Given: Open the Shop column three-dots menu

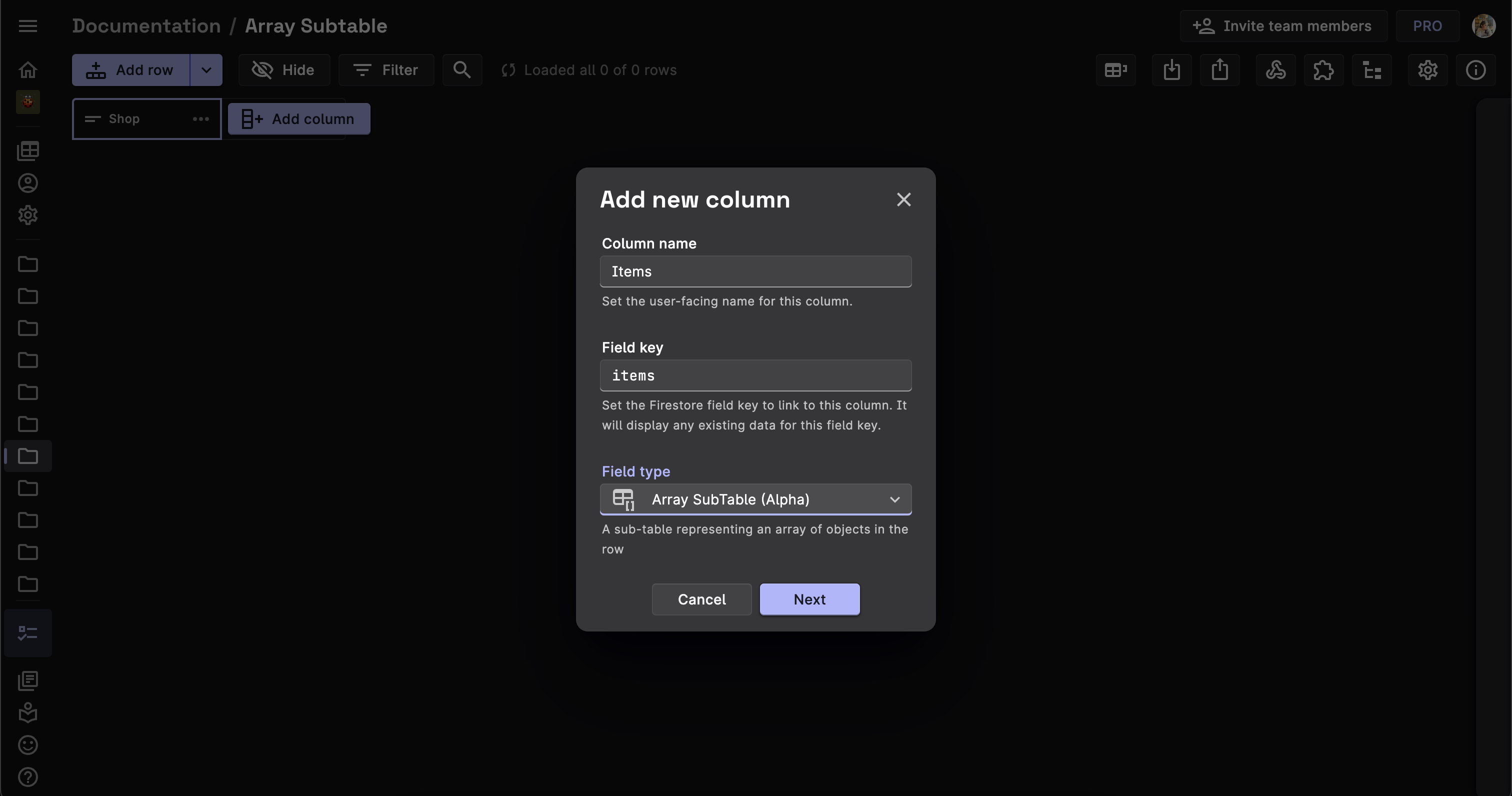Looking at the screenshot, I should (x=200, y=118).
